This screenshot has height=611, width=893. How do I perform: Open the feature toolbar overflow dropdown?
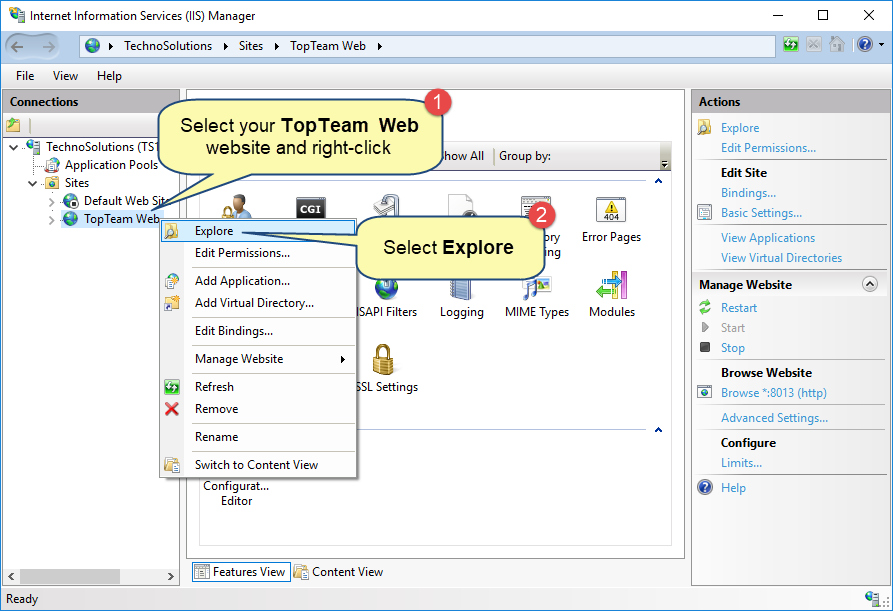tap(664, 163)
